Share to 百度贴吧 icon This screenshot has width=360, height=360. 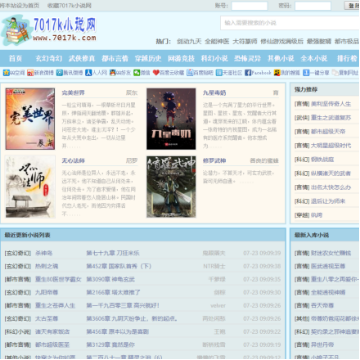(x=190, y=72)
